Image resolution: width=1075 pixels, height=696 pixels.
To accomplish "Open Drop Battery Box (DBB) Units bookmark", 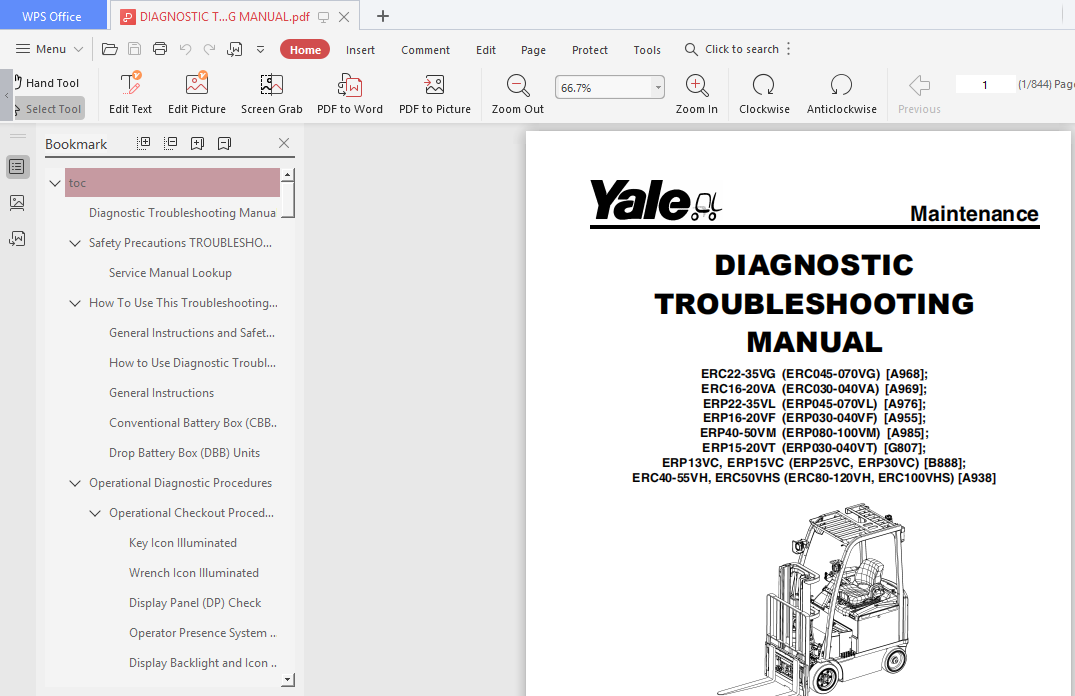I will pos(184,453).
